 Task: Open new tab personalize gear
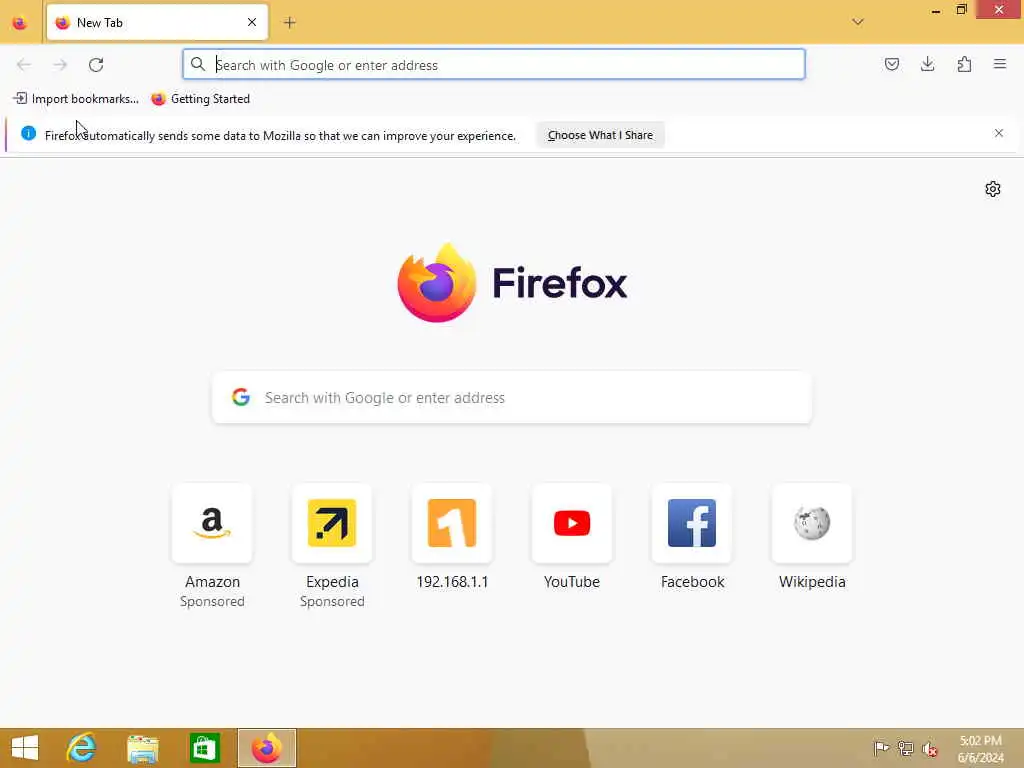click(x=993, y=189)
